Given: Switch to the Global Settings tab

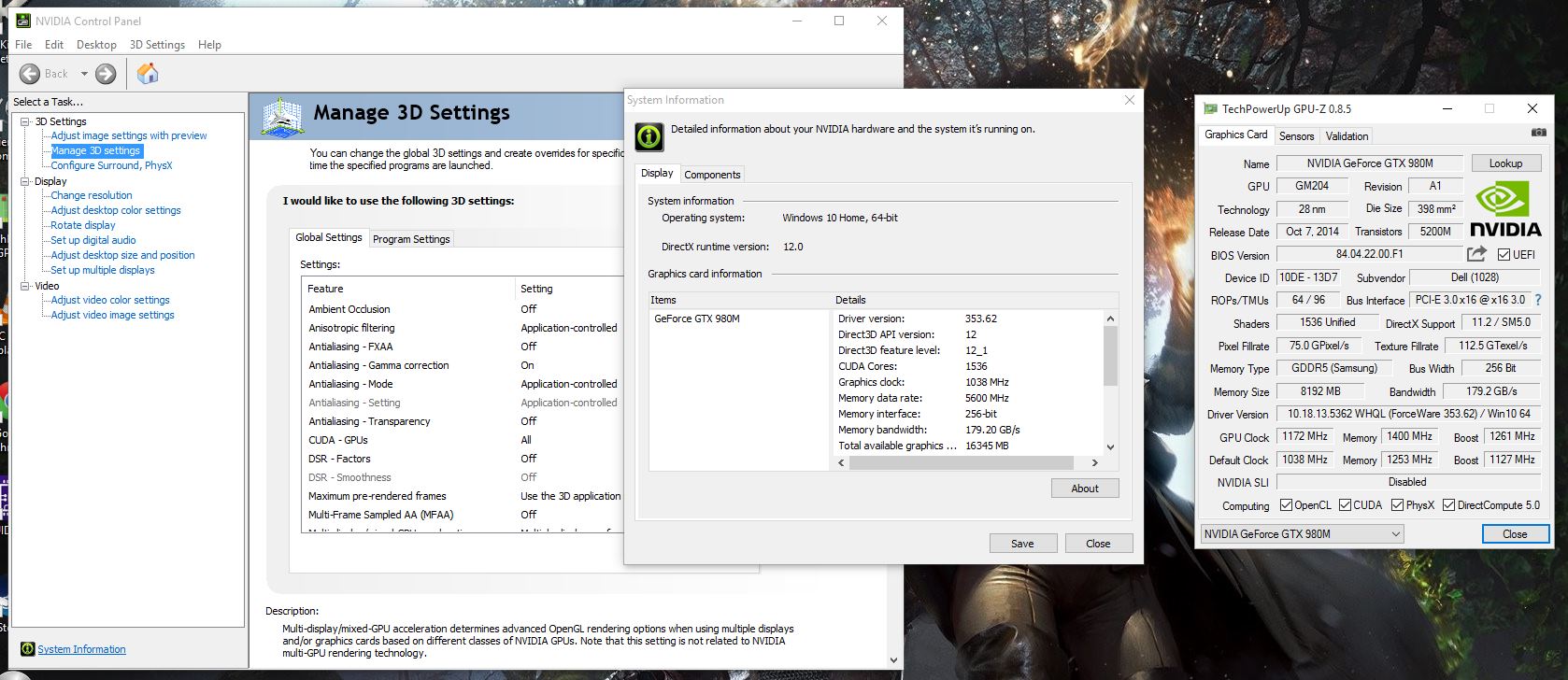Looking at the screenshot, I should tap(329, 237).
